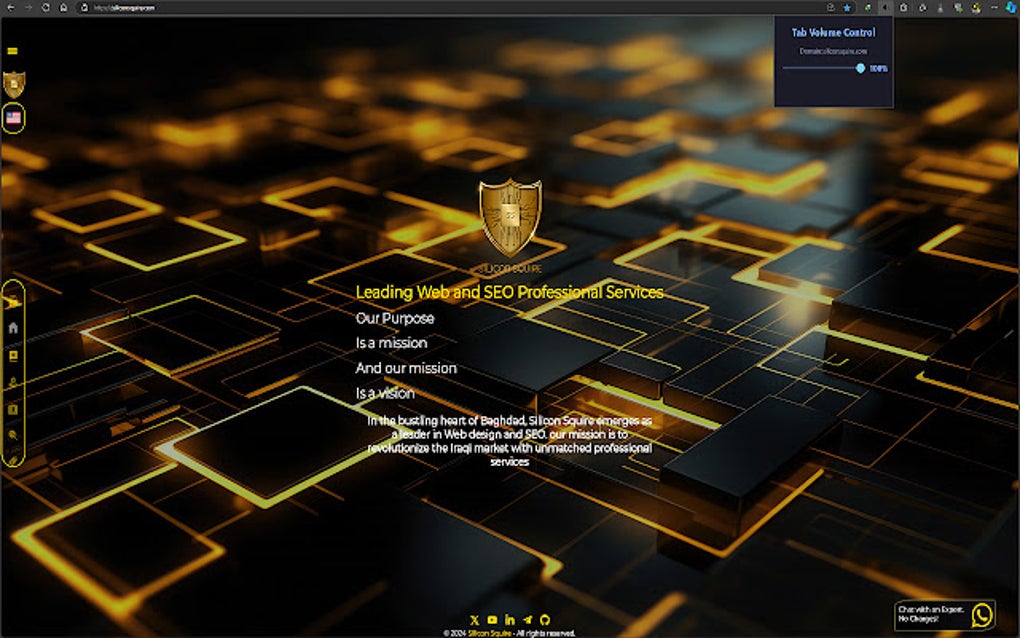
Task: Click the WhatsApp chat icon
Action: tap(982, 615)
